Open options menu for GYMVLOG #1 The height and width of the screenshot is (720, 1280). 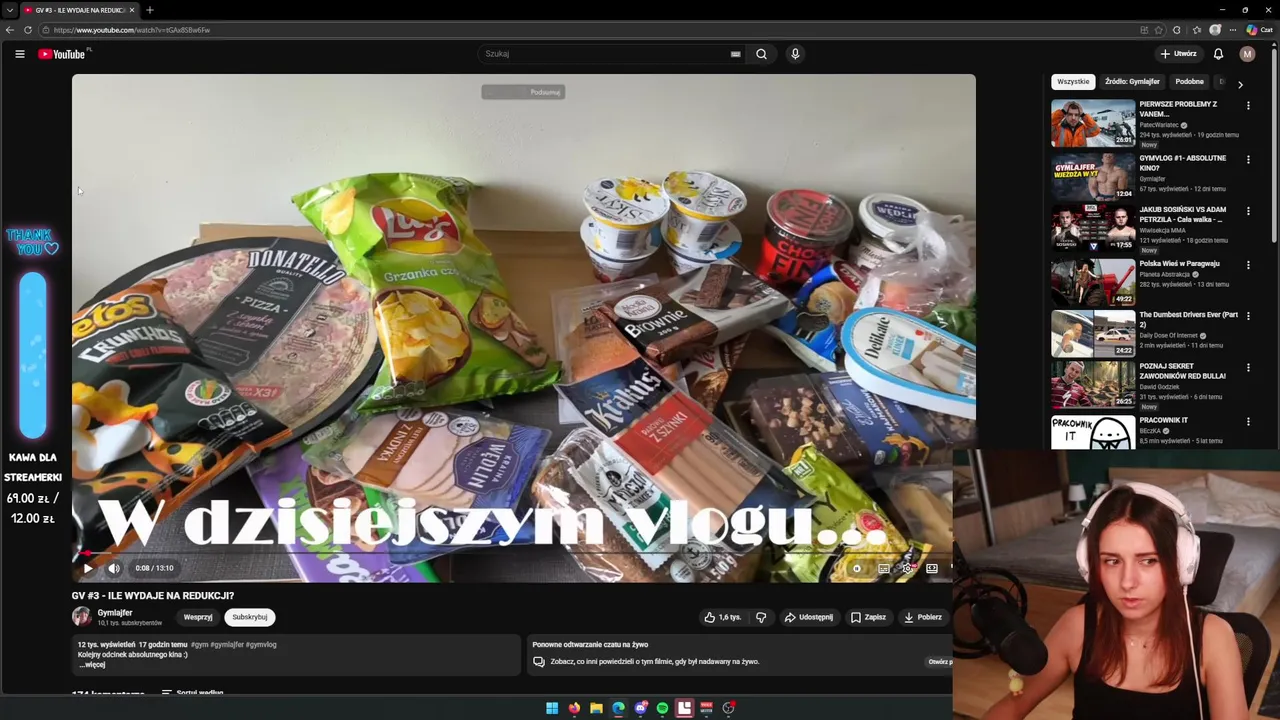[1248, 160]
